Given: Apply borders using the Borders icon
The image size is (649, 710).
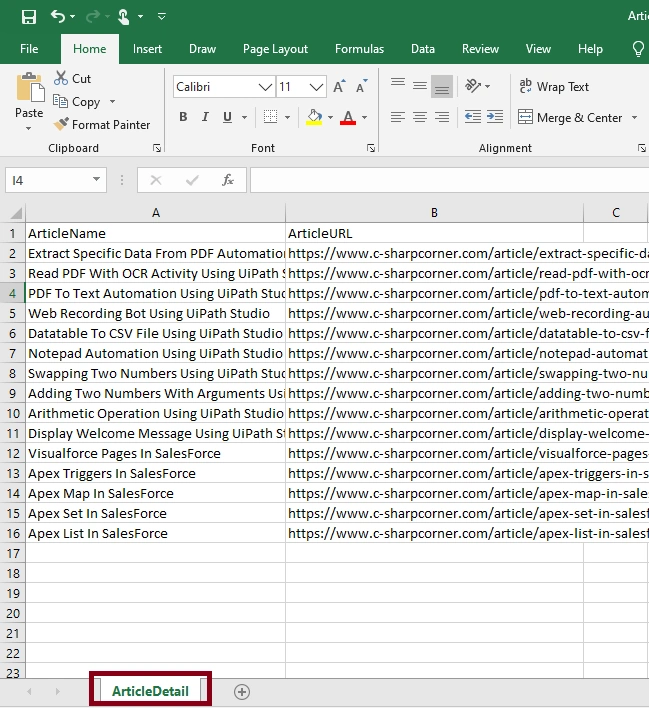Looking at the screenshot, I should pos(270,117).
